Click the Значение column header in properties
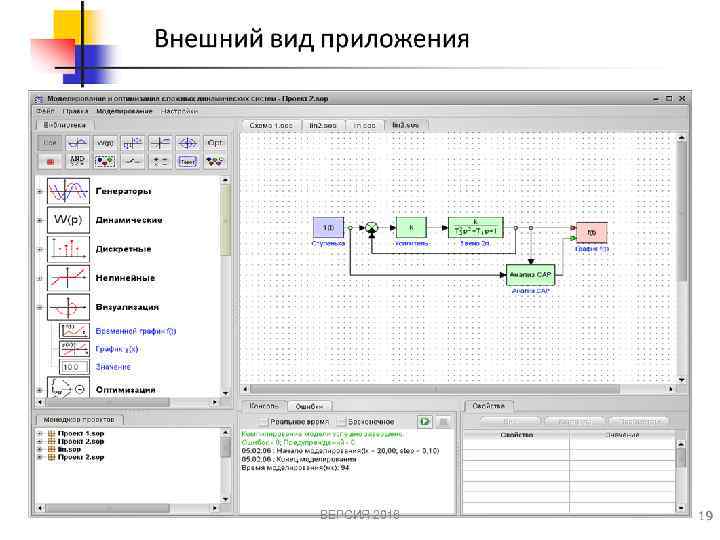This screenshot has width=720, height=540. pyautogui.click(x=623, y=435)
